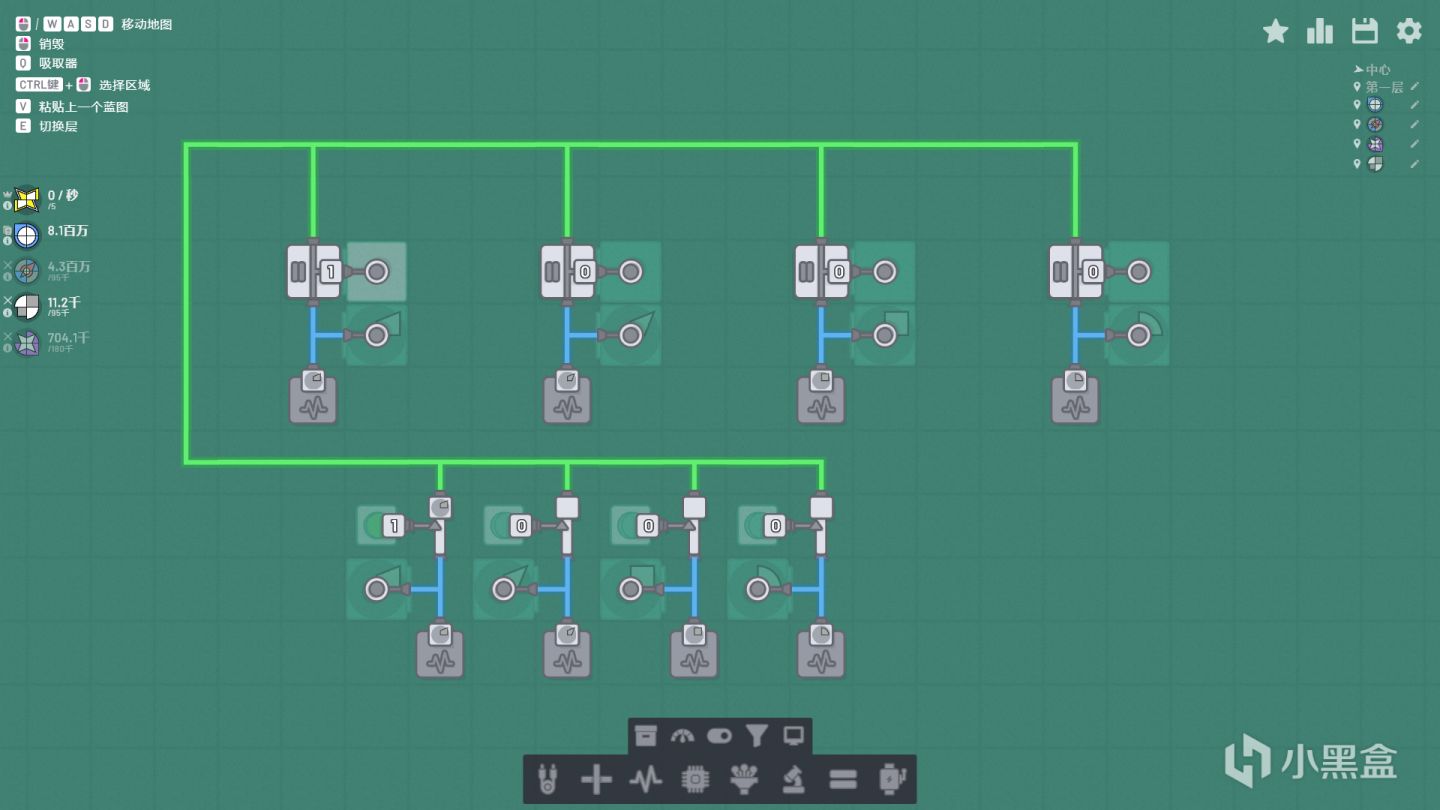Select the Comparator equals tool
The height and width of the screenshot is (810, 1440).
click(x=843, y=778)
